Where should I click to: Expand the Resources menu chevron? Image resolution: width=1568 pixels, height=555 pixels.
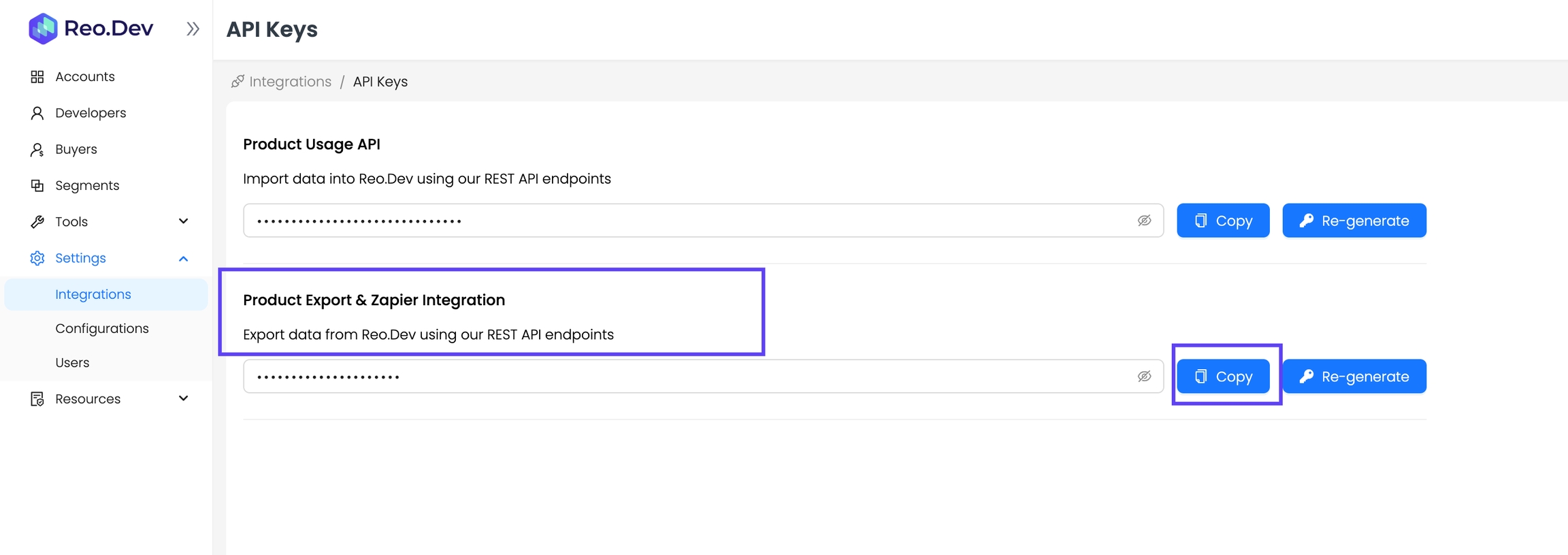click(183, 398)
